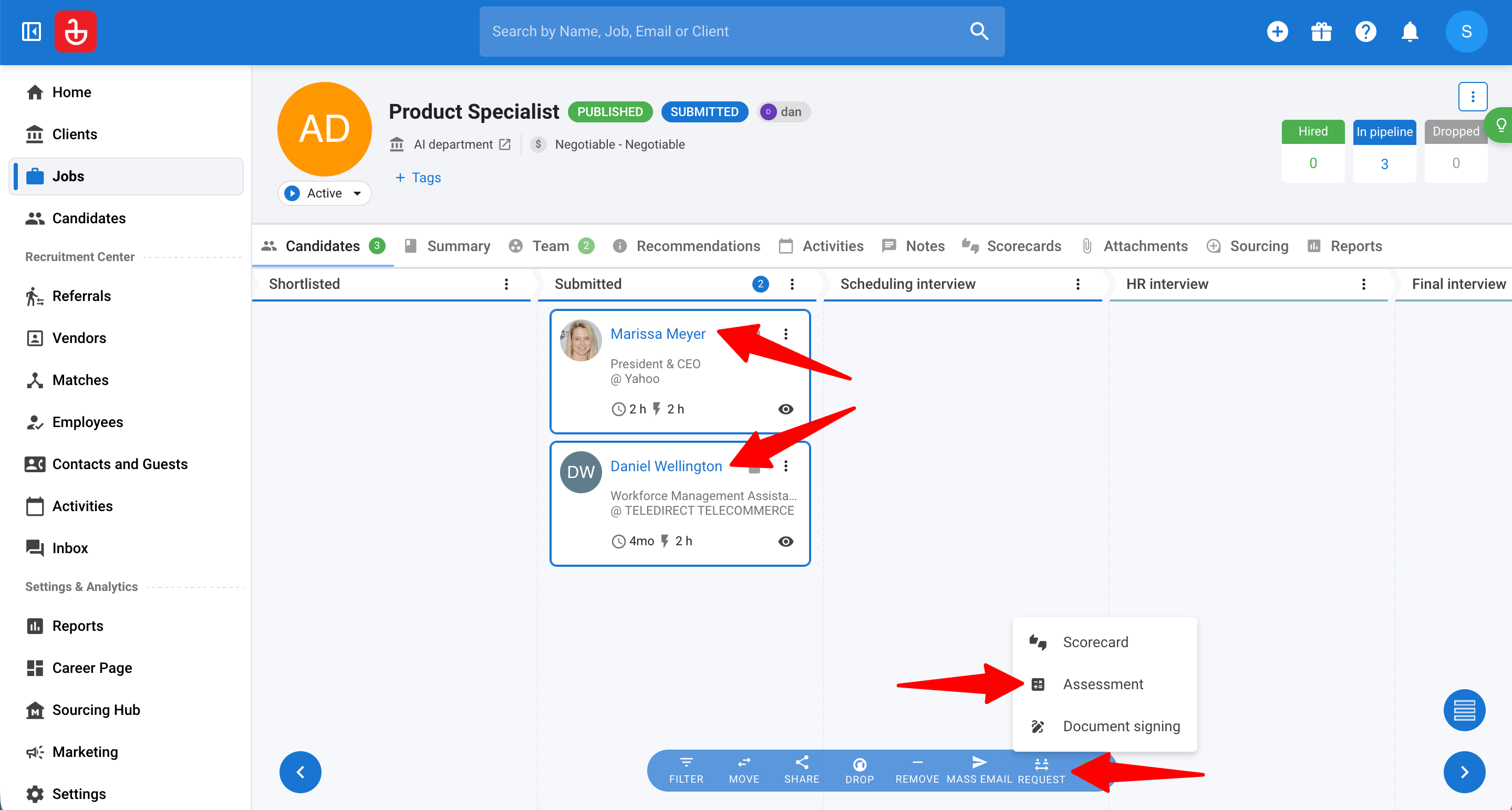Open the add new plus icon
The image size is (1512, 810).
[1277, 31]
